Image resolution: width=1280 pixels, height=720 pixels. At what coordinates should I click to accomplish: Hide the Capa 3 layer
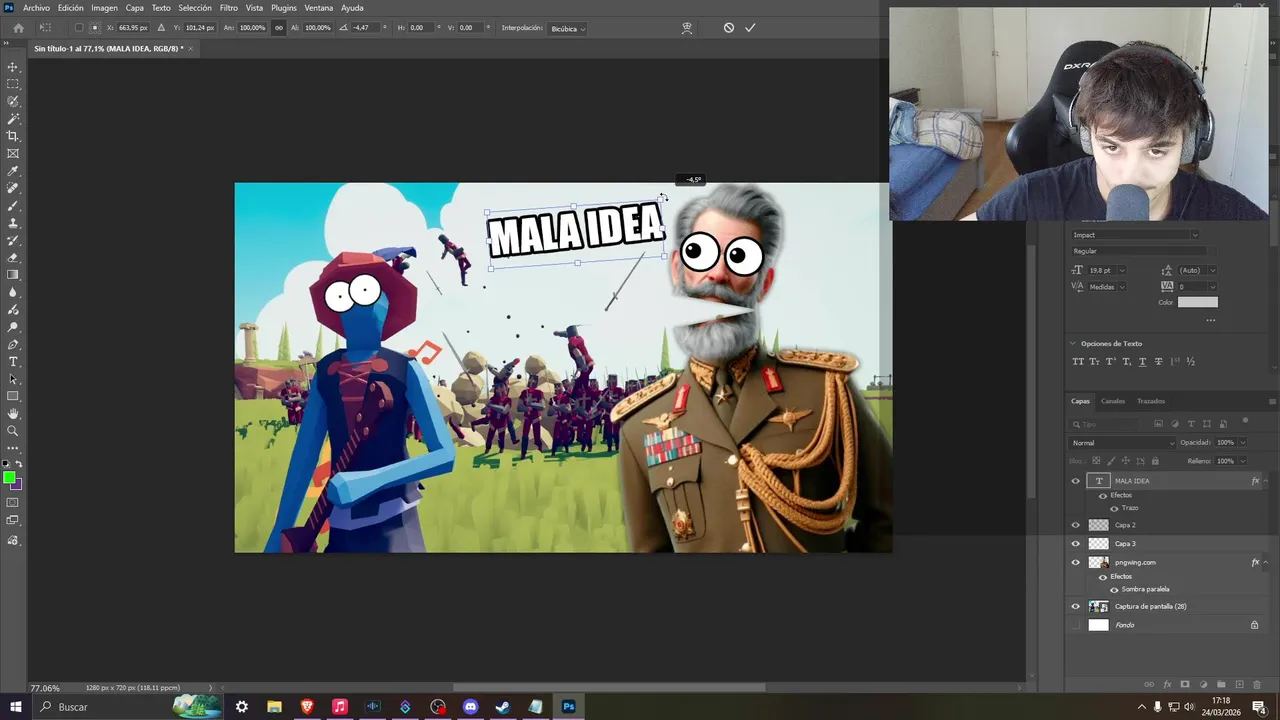(x=1076, y=544)
